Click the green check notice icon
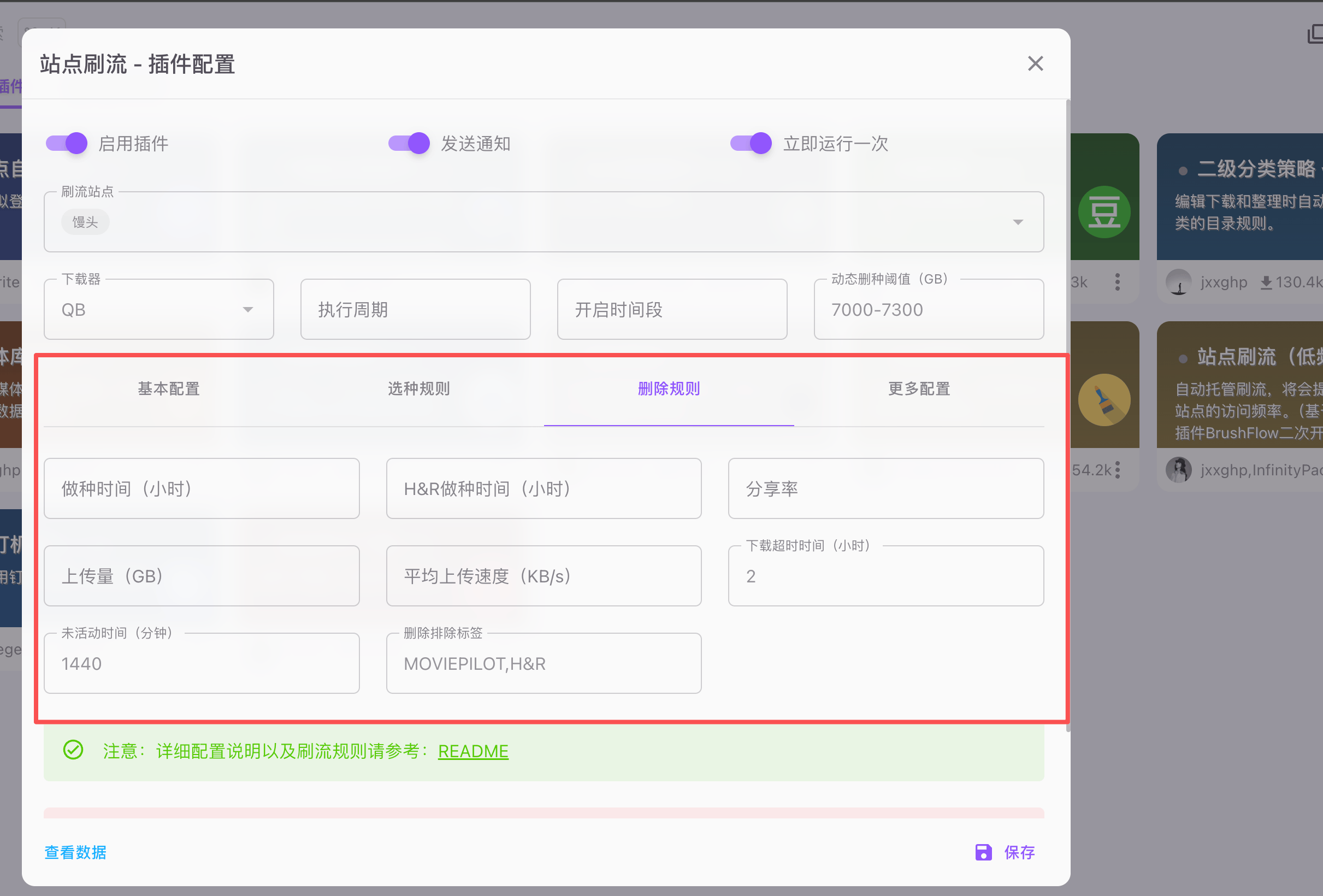This screenshot has width=1323, height=896. click(x=73, y=750)
